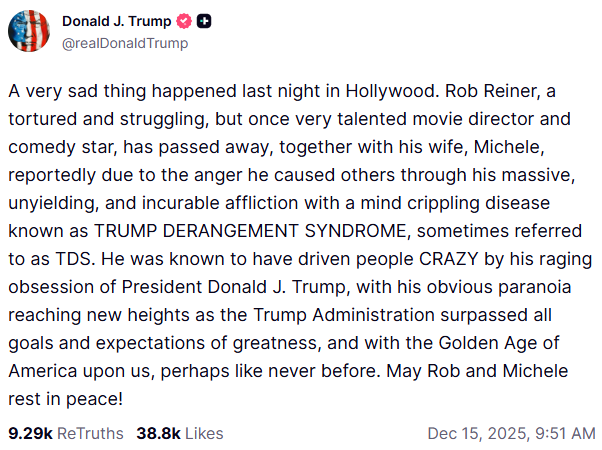The width and height of the screenshot is (602, 450).
Task: Click the black plus badge icon
Action: coord(204,22)
